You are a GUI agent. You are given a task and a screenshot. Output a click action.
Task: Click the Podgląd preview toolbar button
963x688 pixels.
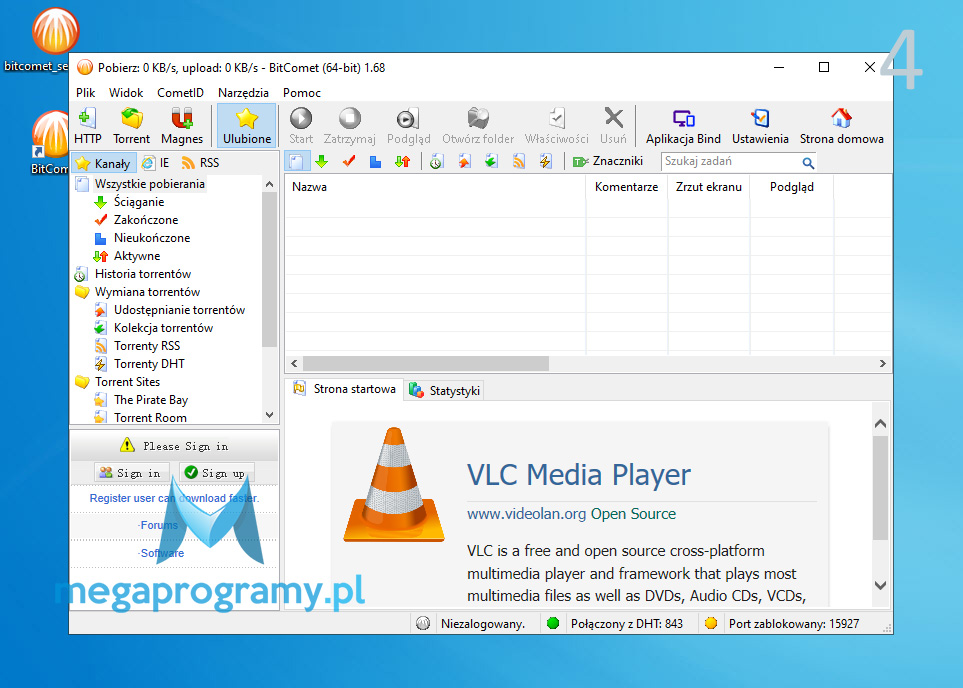coord(408,126)
